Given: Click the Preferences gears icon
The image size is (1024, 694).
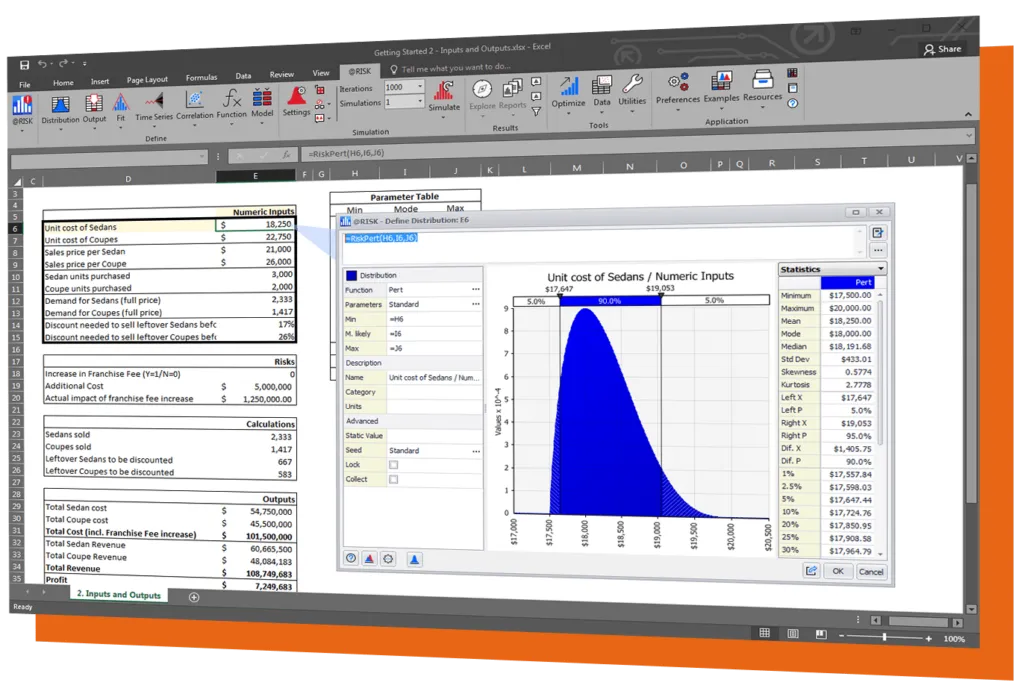Looking at the screenshot, I should click(x=678, y=88).
